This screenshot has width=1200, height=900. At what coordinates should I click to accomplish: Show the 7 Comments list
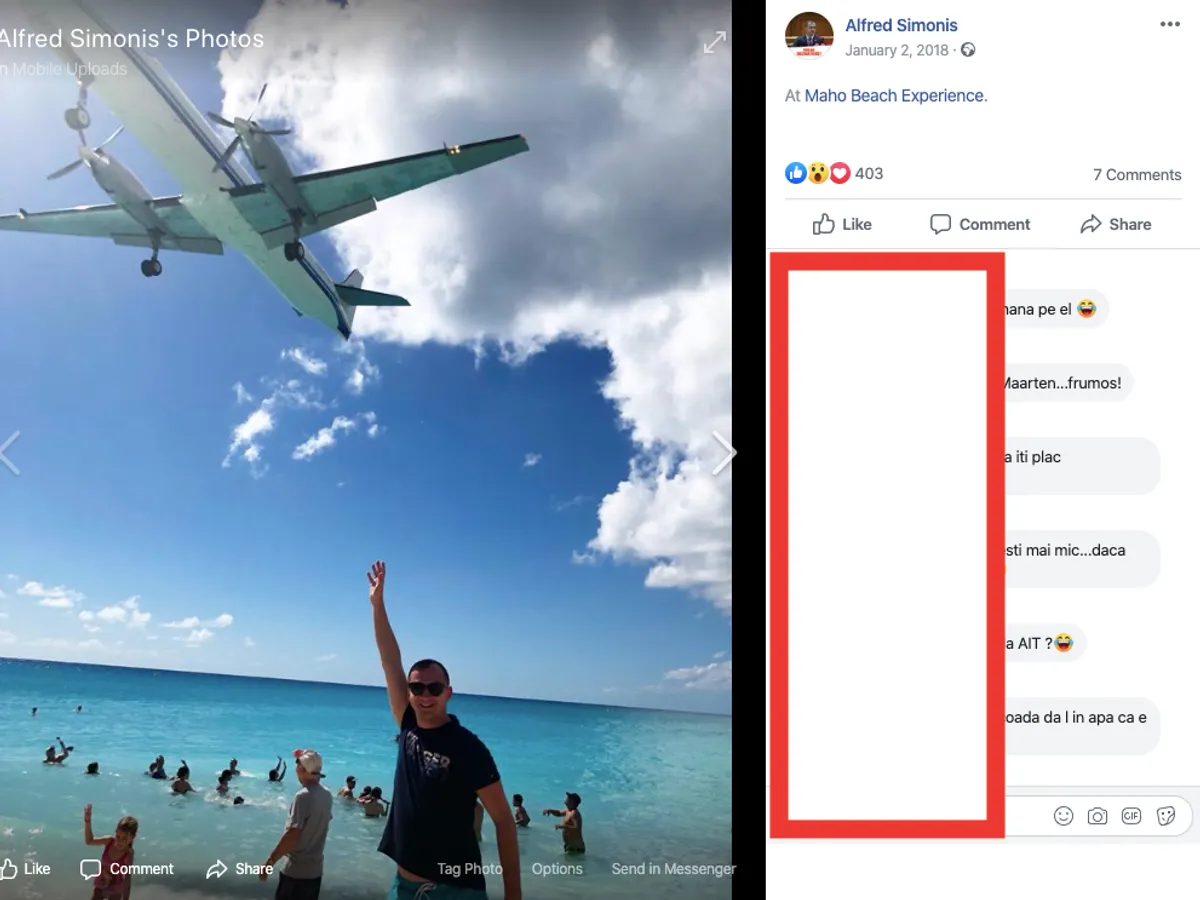point(1137,175)
